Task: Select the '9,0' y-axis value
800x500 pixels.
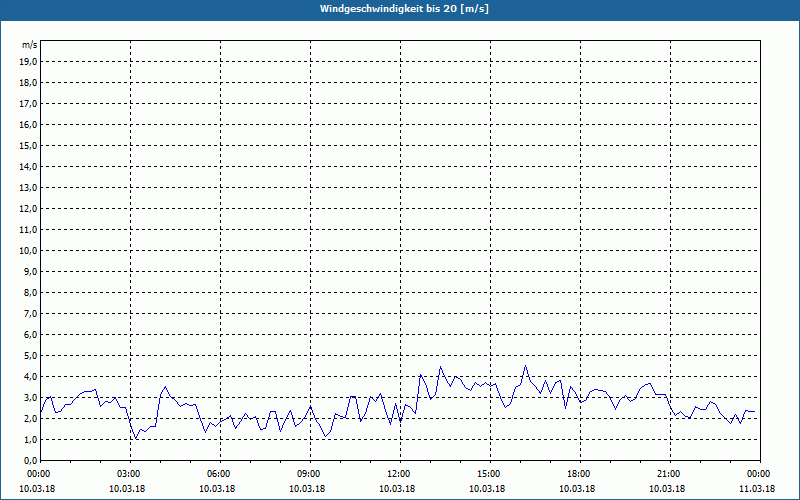Action: tap(30, 271)
